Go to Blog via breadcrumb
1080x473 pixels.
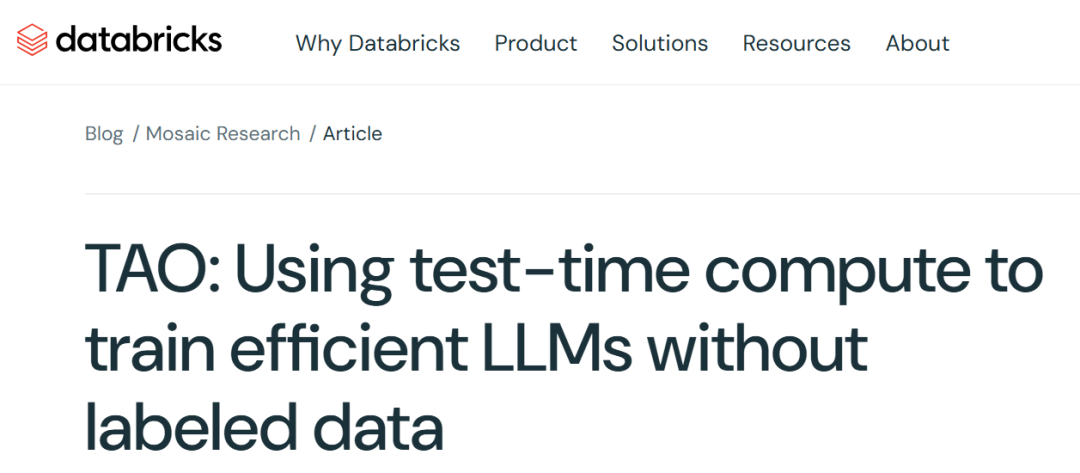click(x=104, y=134)
